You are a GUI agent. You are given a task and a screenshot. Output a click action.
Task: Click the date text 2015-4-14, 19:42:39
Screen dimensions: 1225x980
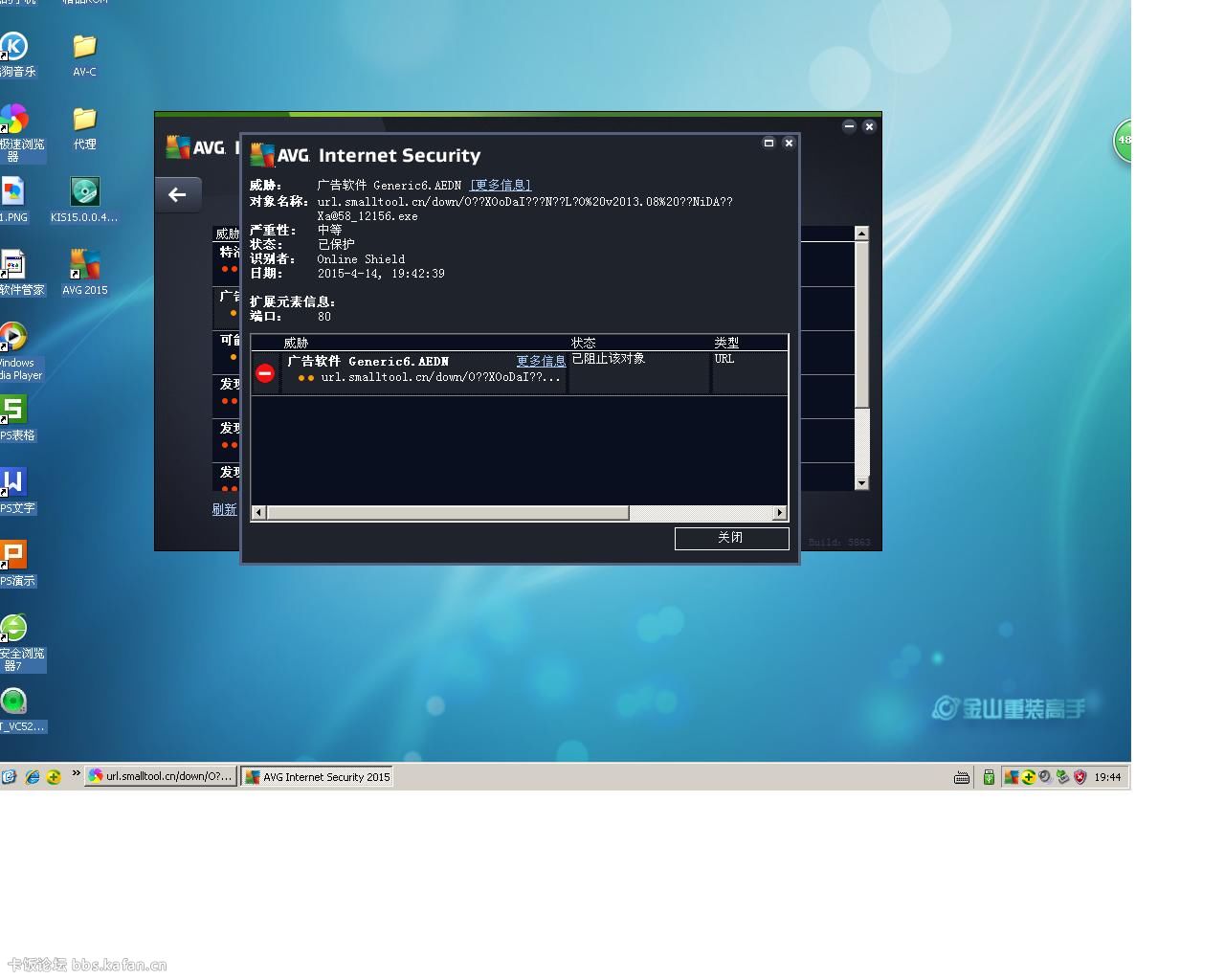(381, 274)
